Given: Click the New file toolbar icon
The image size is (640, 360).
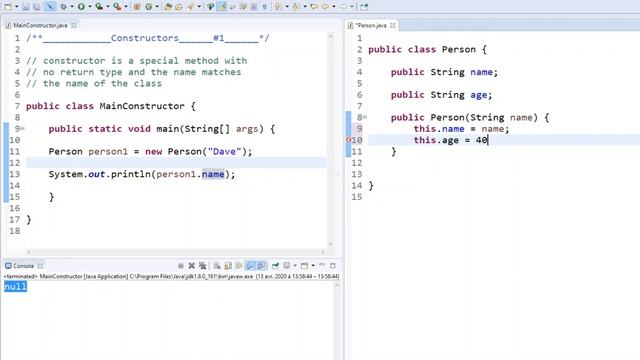Looking at the screenshot, I should (8, 7).
